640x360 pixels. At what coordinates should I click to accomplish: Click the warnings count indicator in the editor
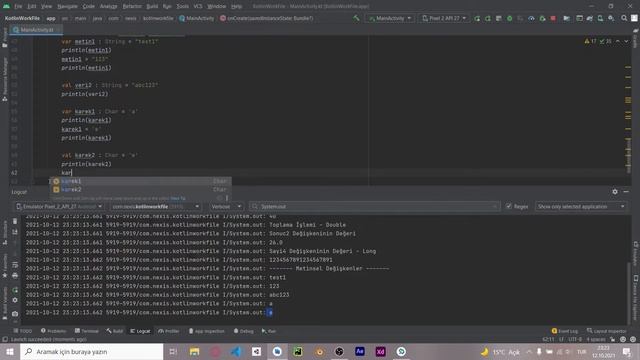point(591,41)
